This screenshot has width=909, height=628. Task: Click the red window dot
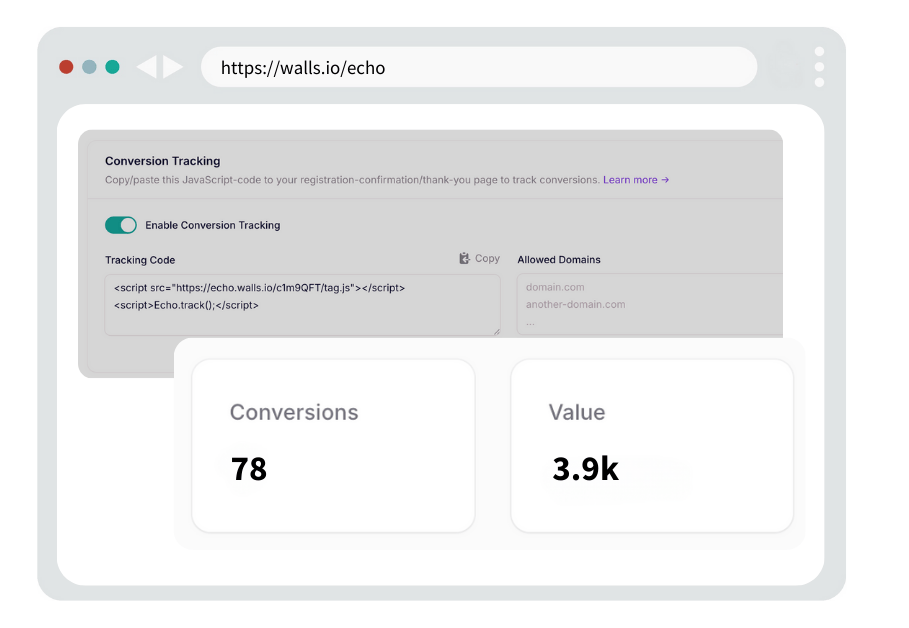(x=66, y=66)
